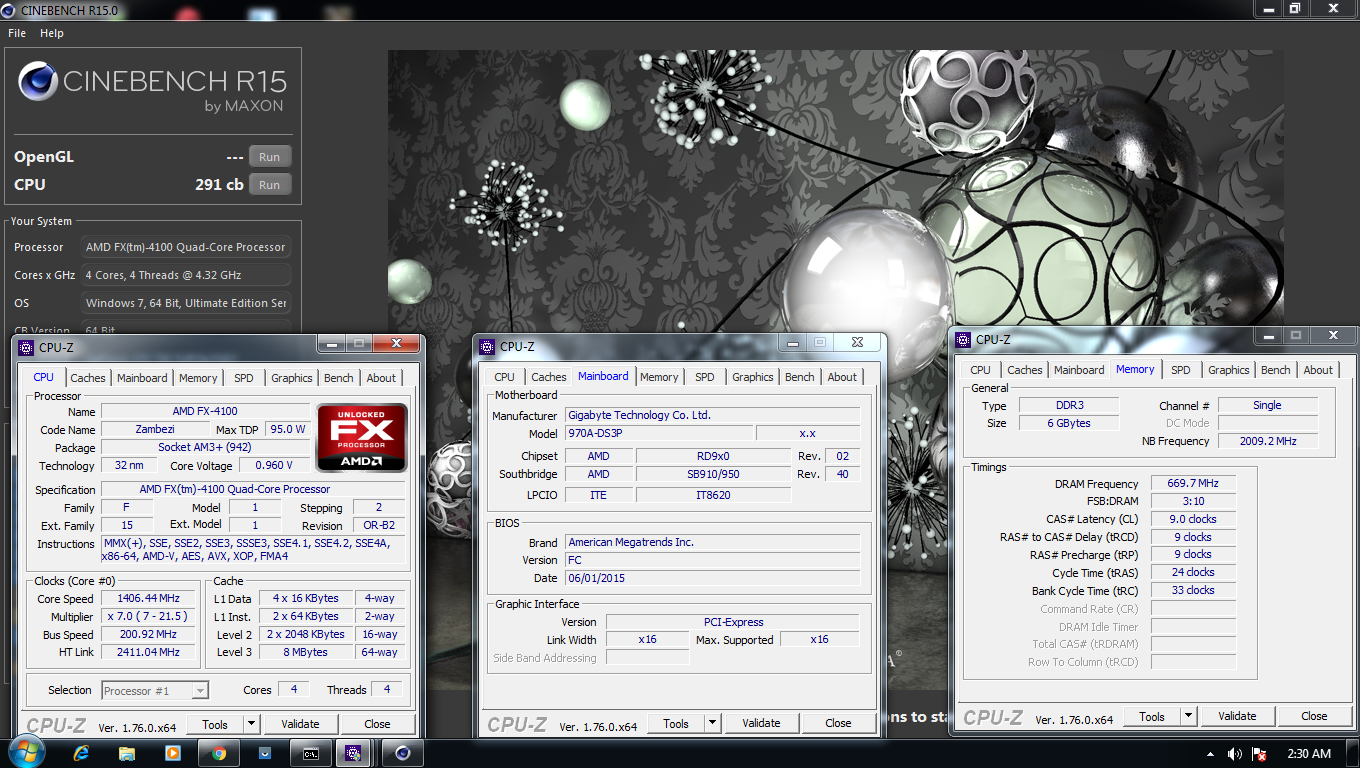
Task: Open the Processor #1 selection combo box
Action: coord(155,690)
